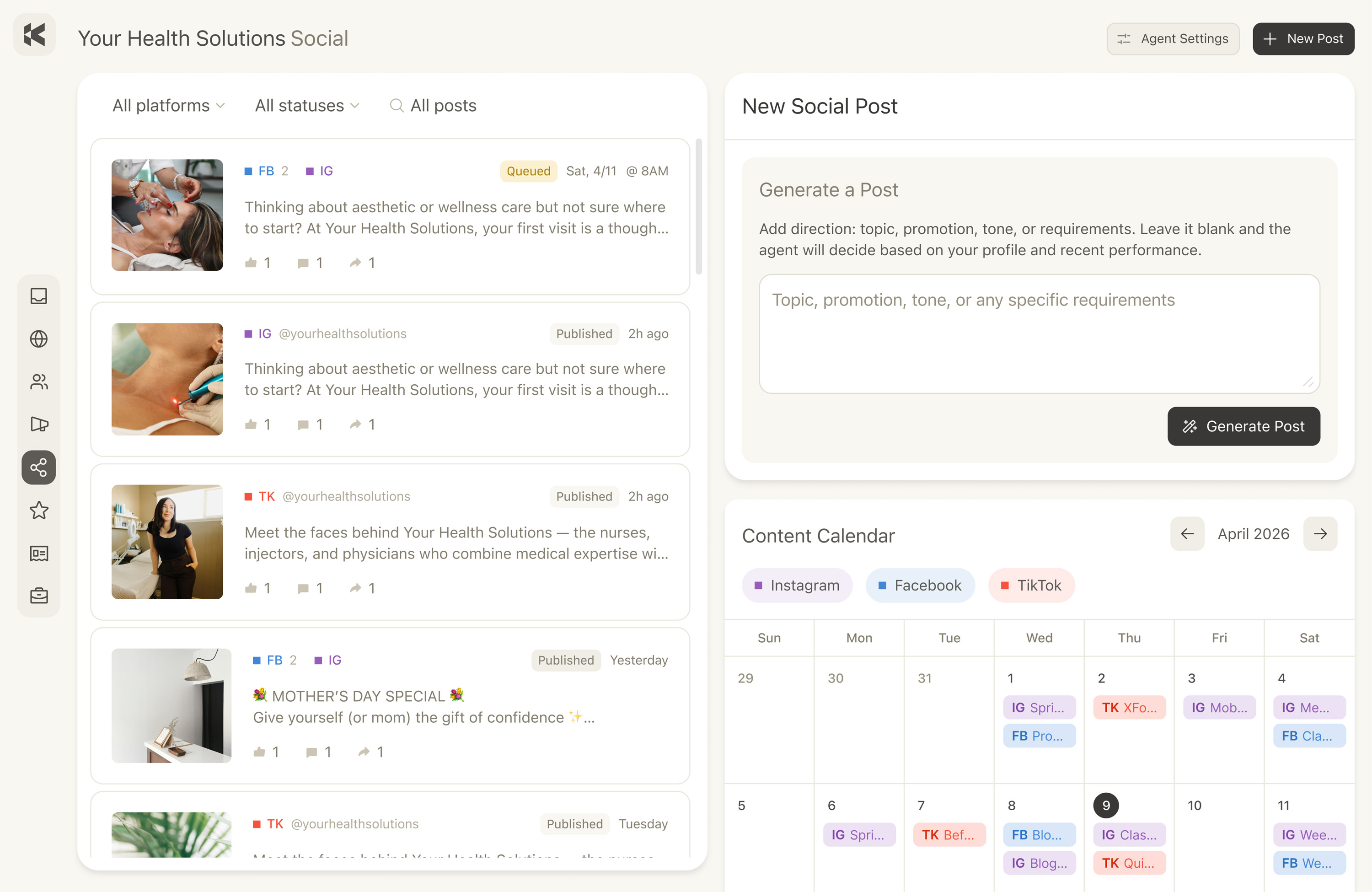Click the Queued status badge
This screenshot has width=1372, height=892.
click(x=528, y=171)
